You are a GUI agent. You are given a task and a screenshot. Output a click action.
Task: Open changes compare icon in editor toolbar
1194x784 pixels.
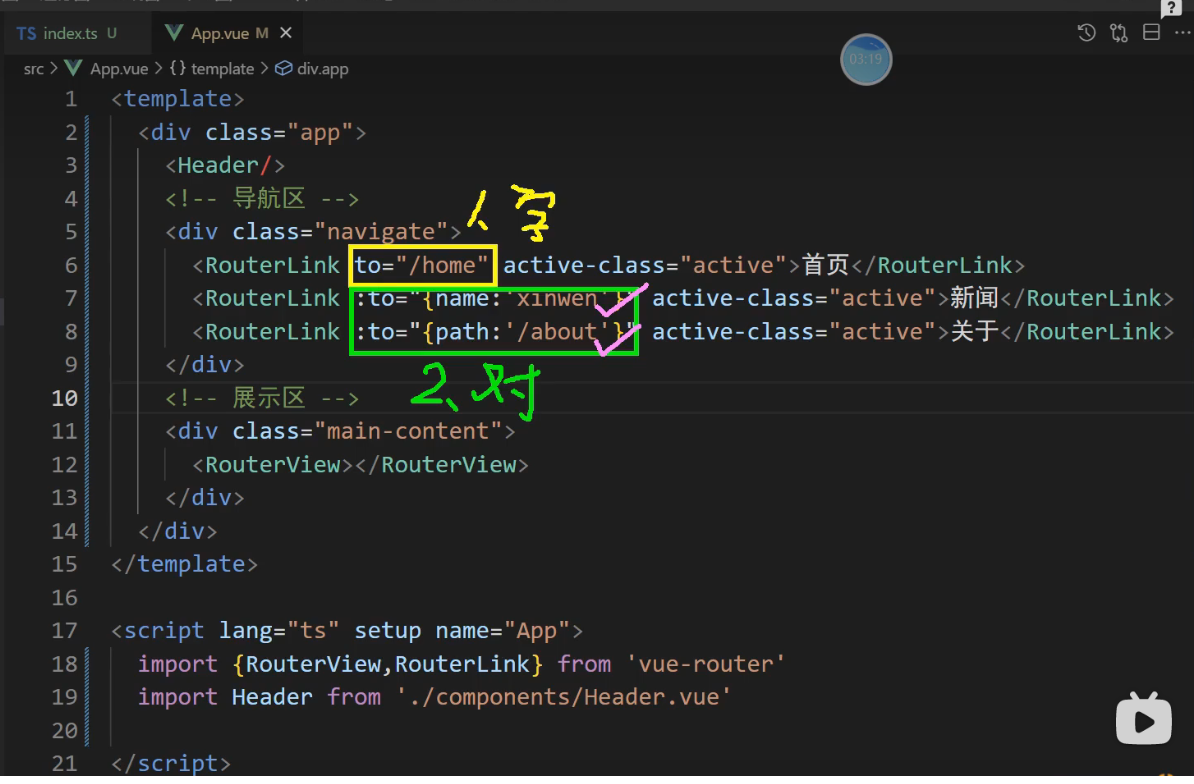coord(1119,33)
